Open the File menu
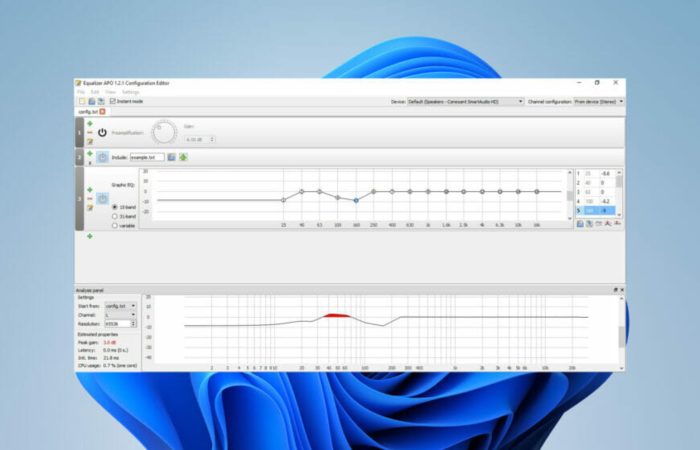700x450 pixels. (81, 92)
